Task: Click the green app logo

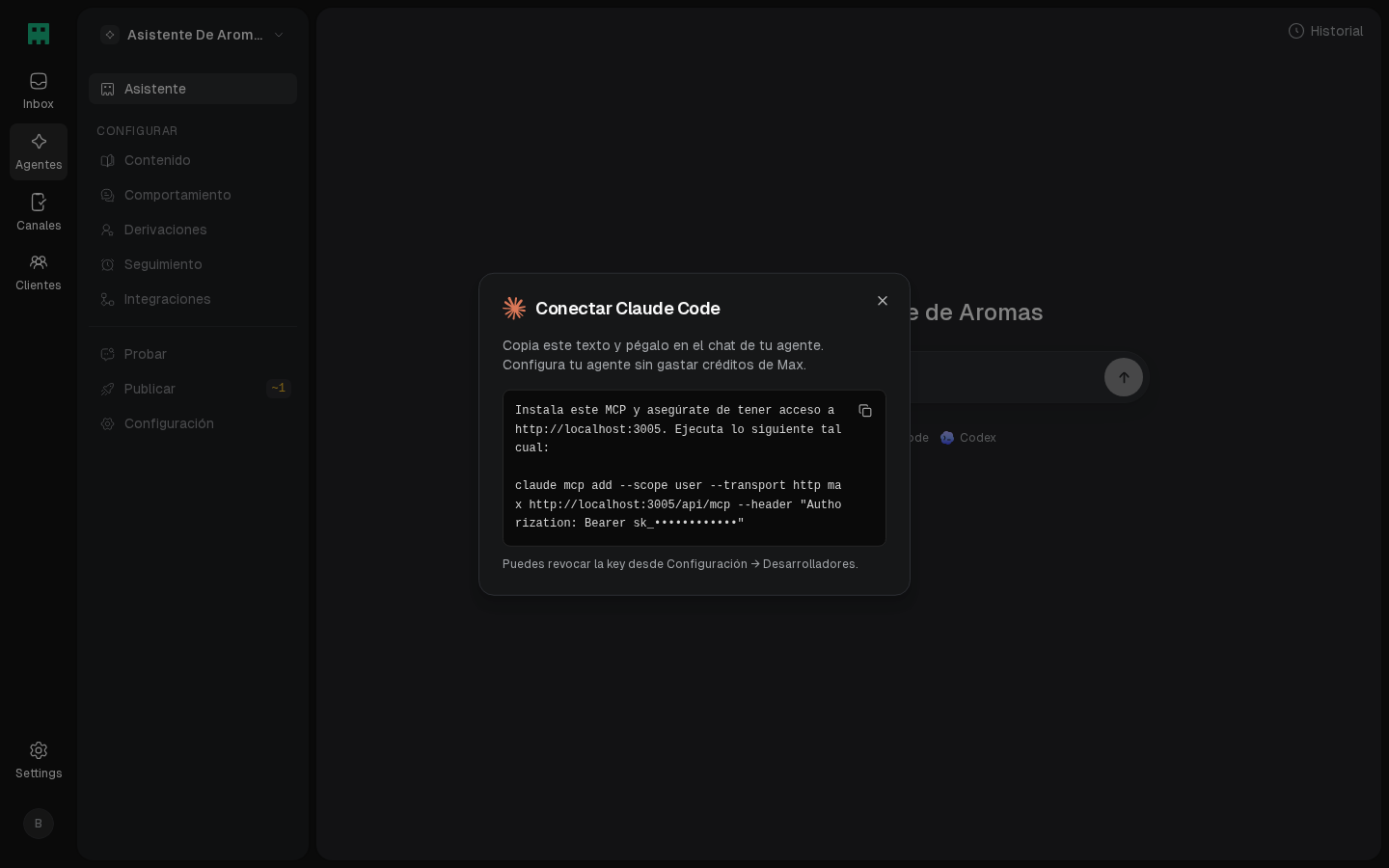Action: coord(39,34)
